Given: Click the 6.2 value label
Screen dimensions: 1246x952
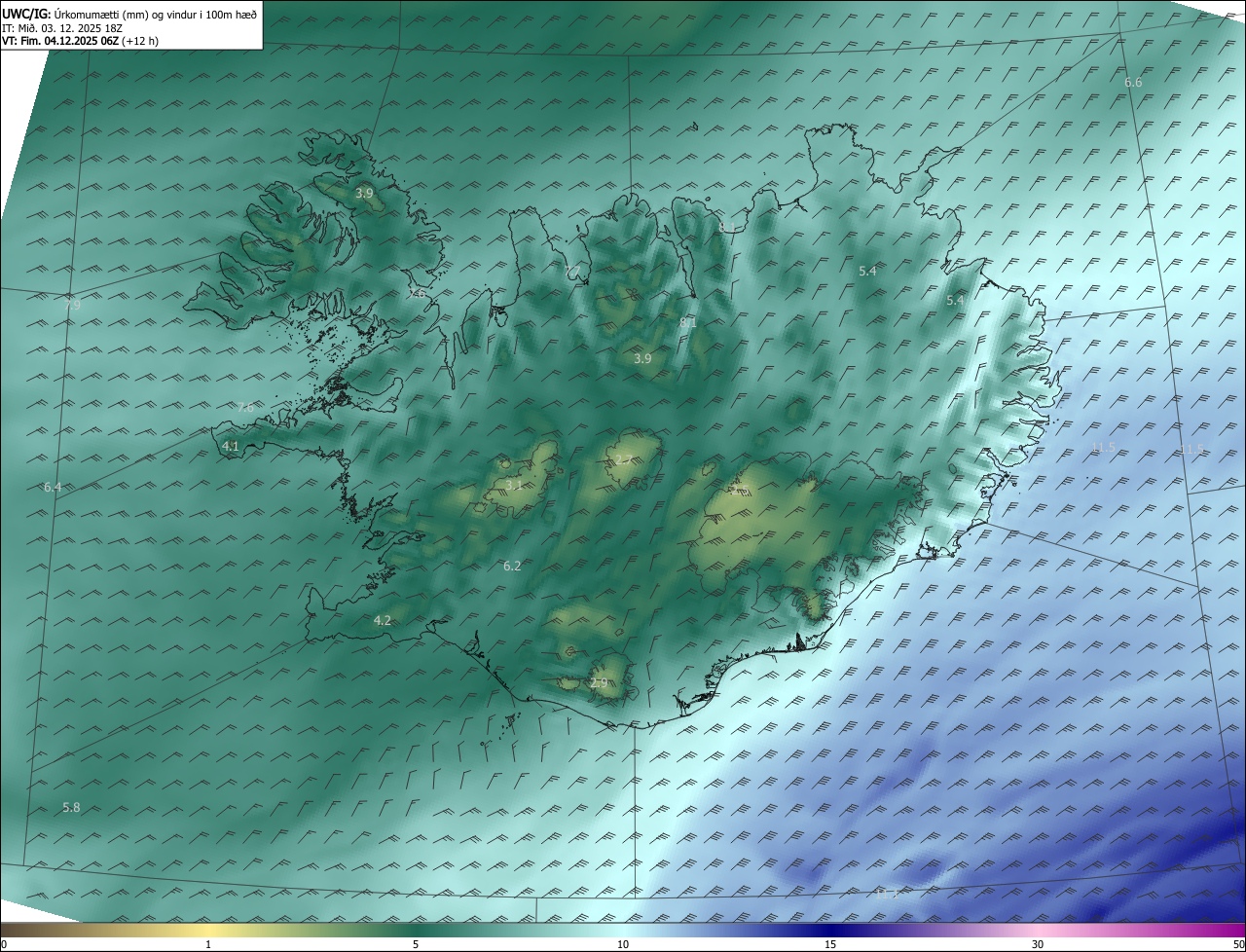Looking at the screenshot, I should [x=512, y=566].
